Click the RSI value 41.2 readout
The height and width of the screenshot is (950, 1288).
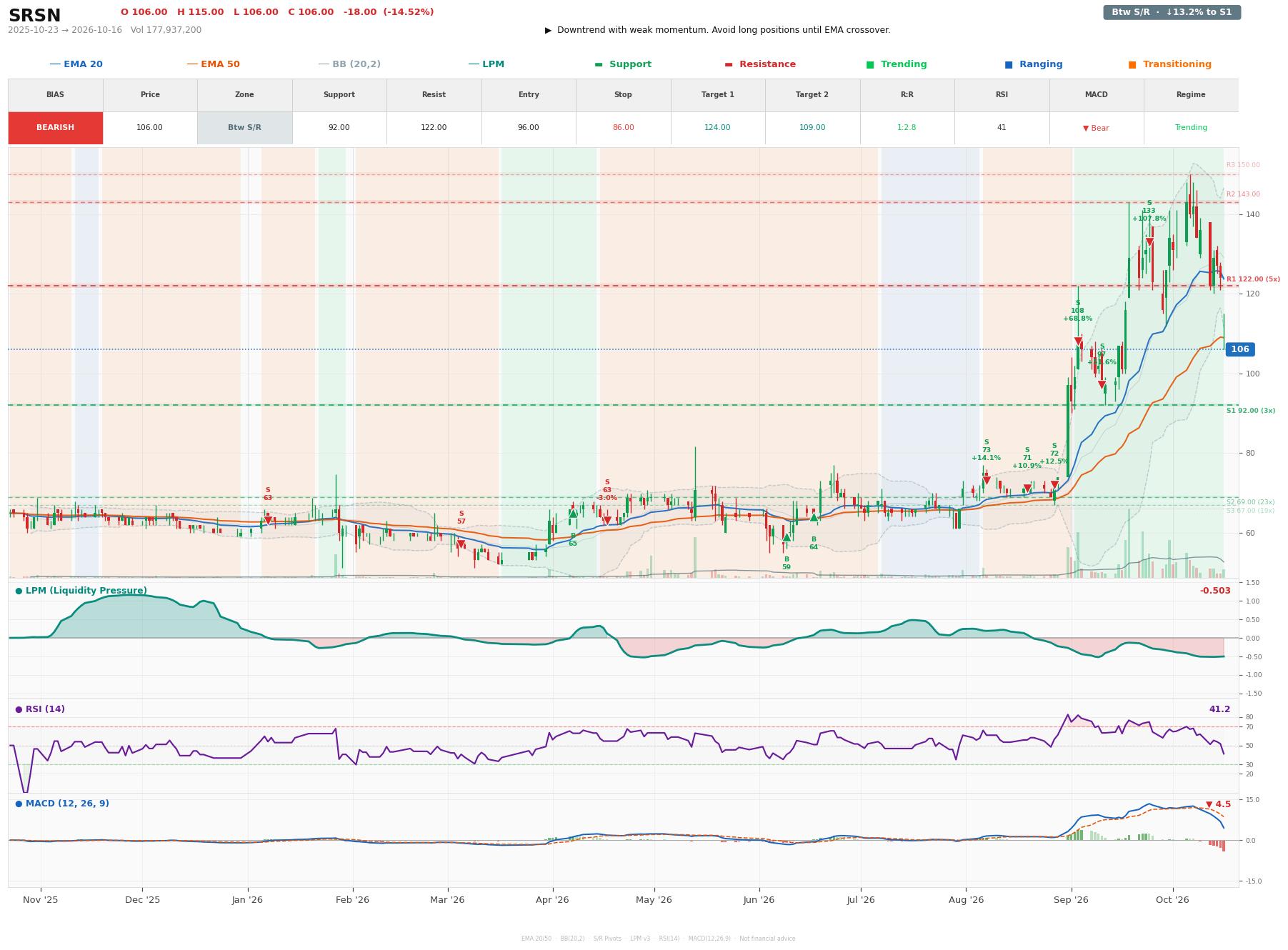pos(1219,709)
